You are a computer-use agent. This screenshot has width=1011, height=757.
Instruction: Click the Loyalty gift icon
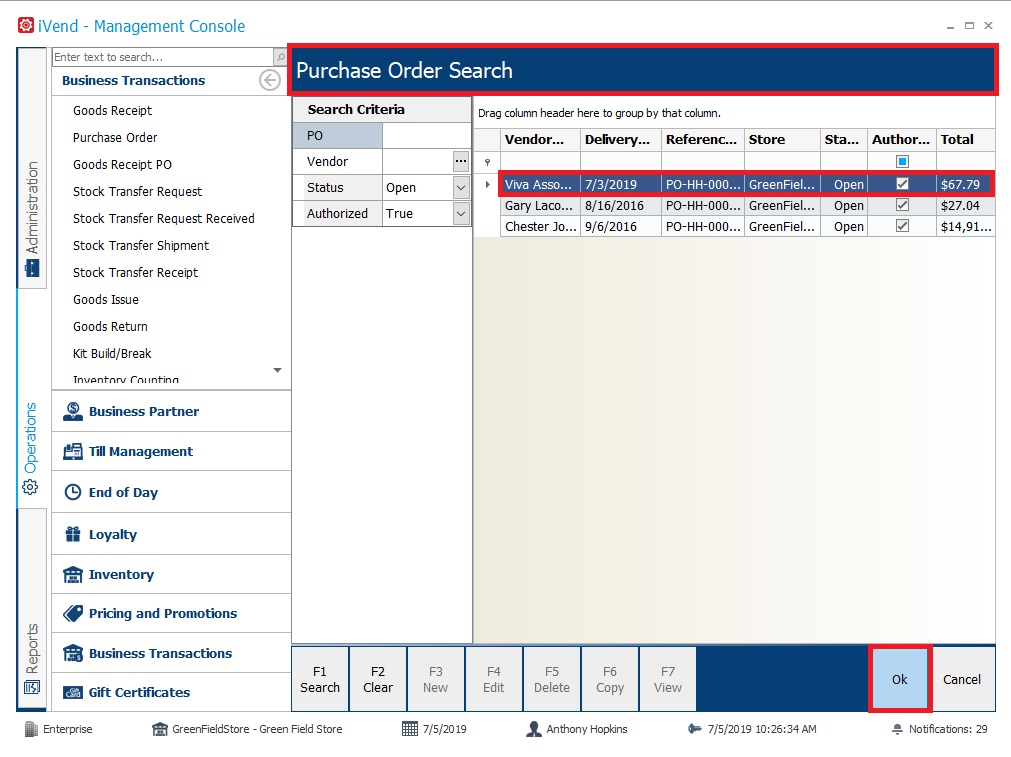pyautogui.click(x=73, y=534)
